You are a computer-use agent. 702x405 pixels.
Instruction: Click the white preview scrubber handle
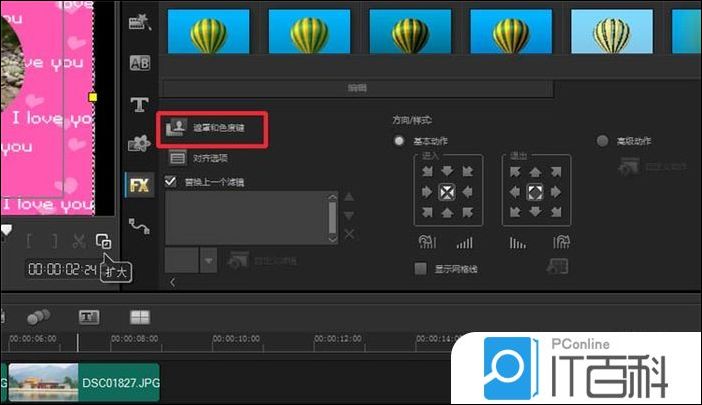[x=6, y=230]
